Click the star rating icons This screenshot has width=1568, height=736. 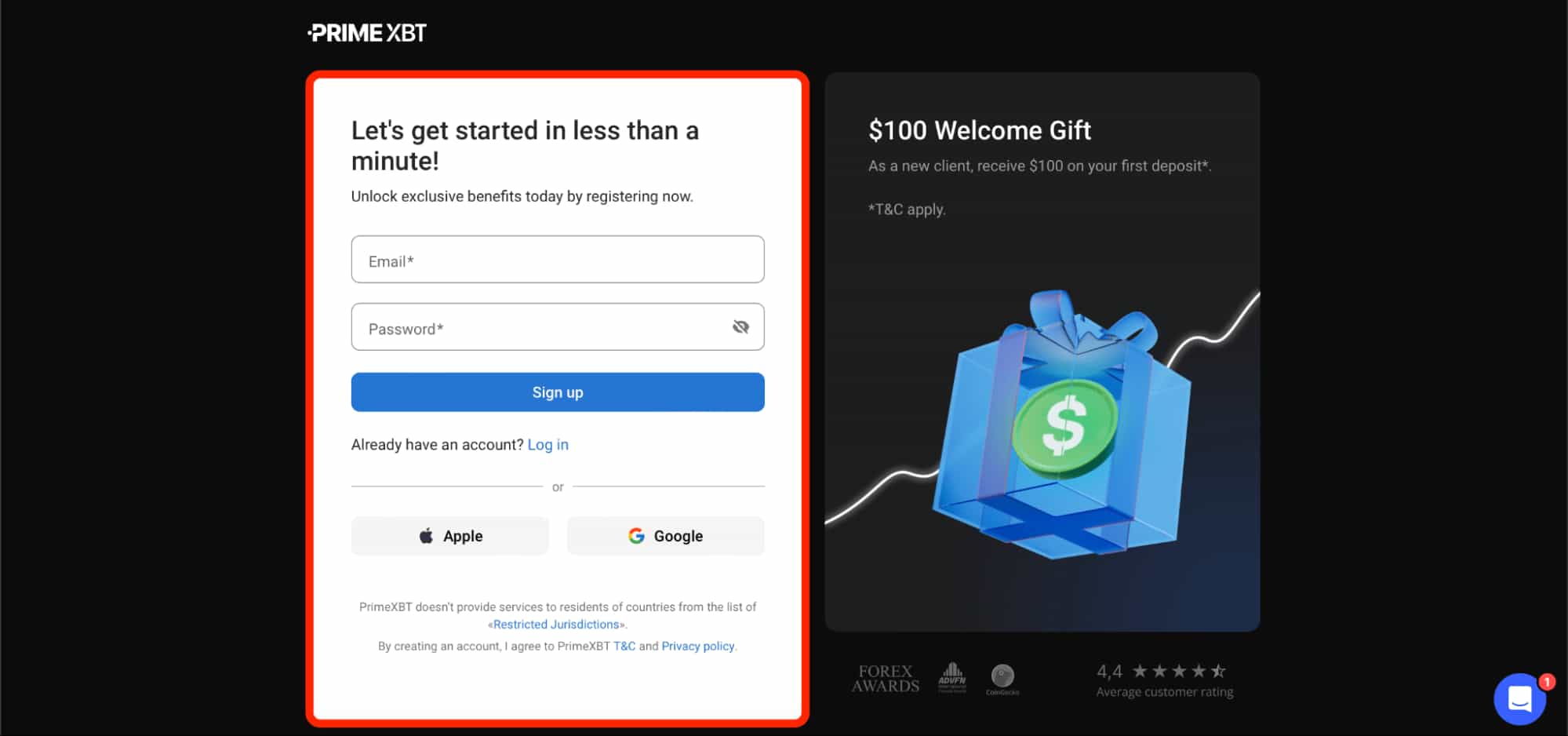pyautogui.click(x=1179, y=671)
